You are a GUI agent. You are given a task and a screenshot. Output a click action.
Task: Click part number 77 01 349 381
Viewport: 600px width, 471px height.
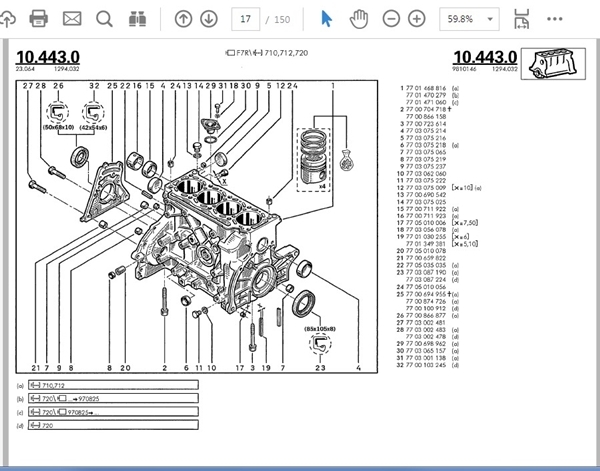426,244
